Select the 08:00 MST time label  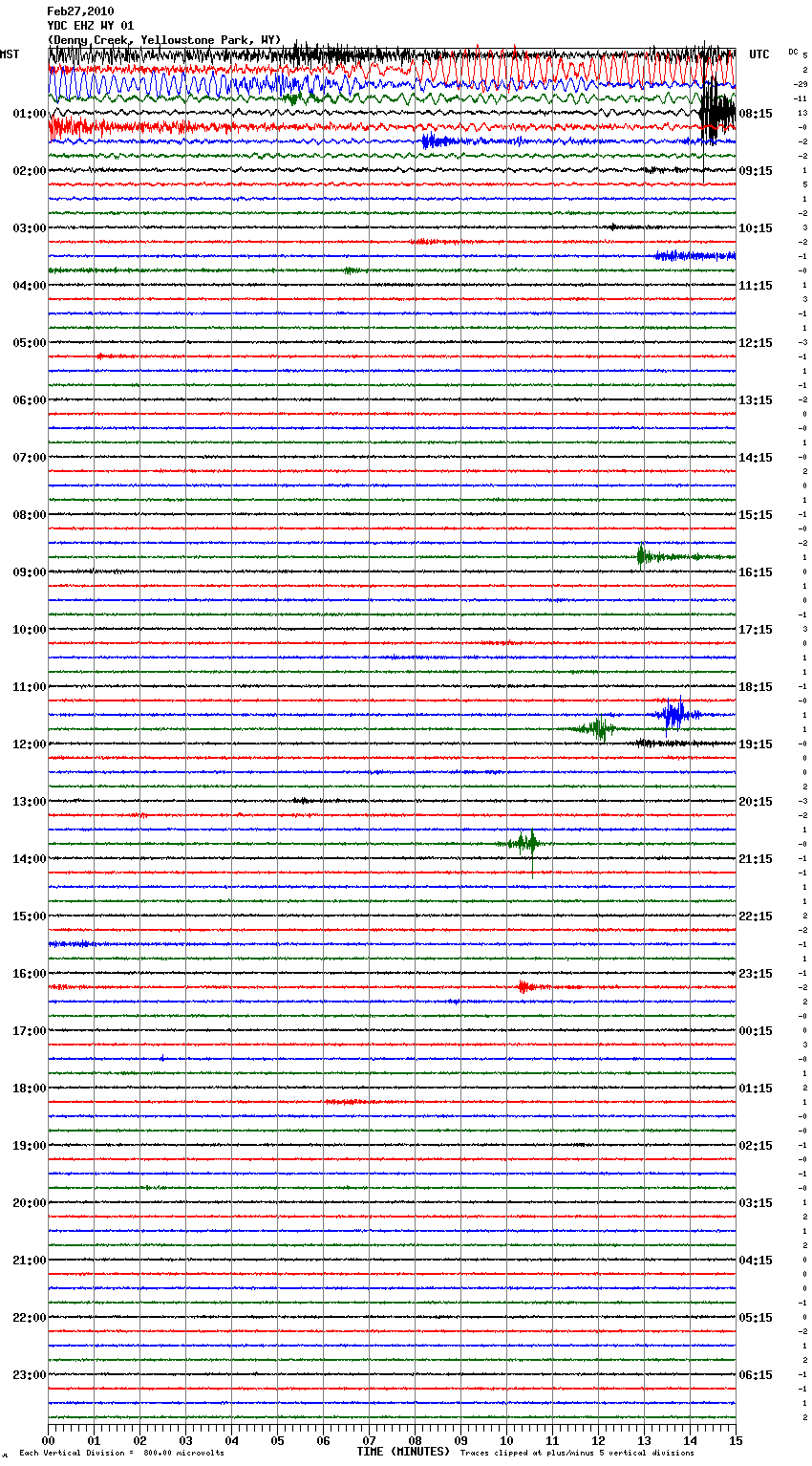point(30,515)
